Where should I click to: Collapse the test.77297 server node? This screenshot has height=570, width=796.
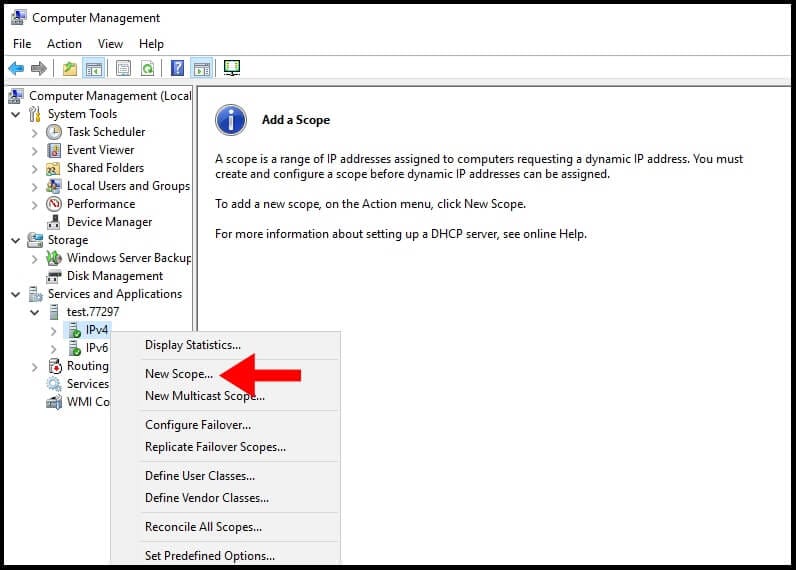[34, 313]
